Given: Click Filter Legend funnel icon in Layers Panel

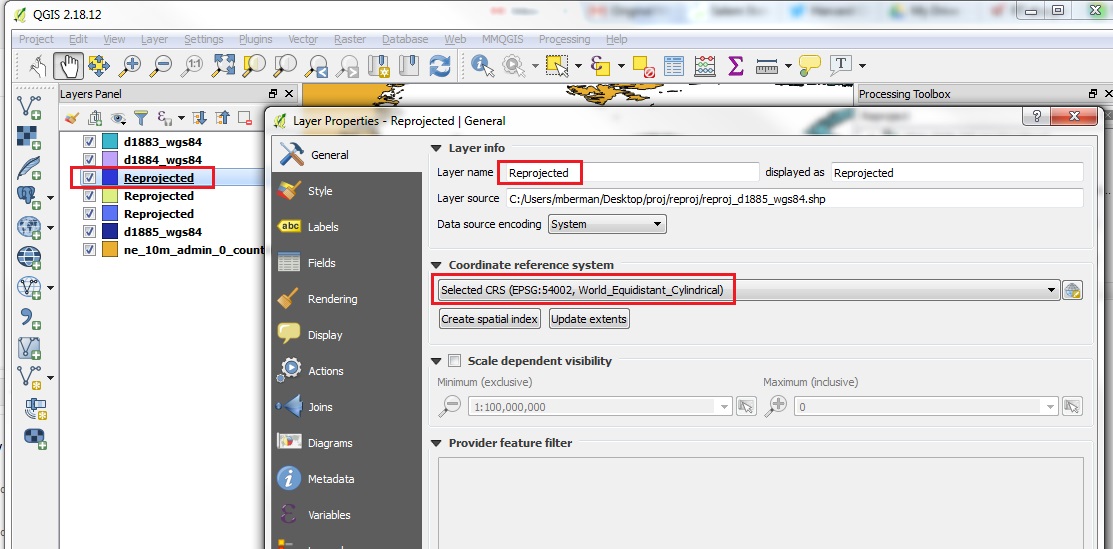Looking at the screenshot, I should pyautogui.click(x=141, y=117).
